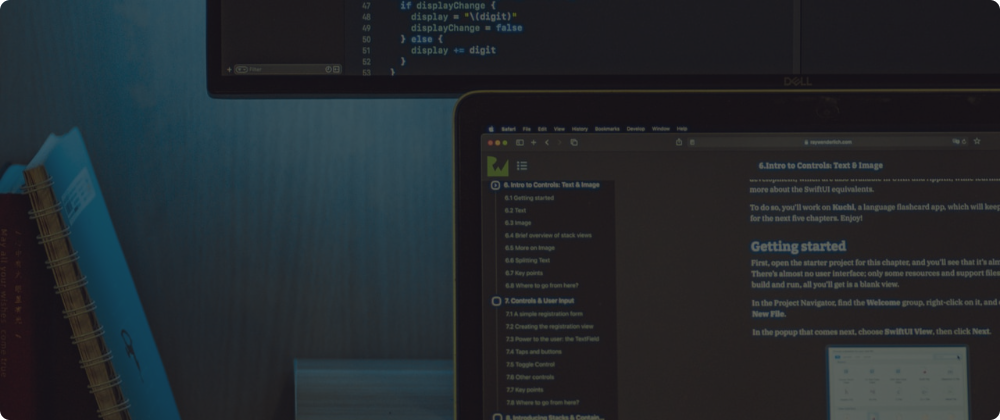Go back with Safari's back arrow
Screen dimensions: 1000x420
click(x=547, y=142)
